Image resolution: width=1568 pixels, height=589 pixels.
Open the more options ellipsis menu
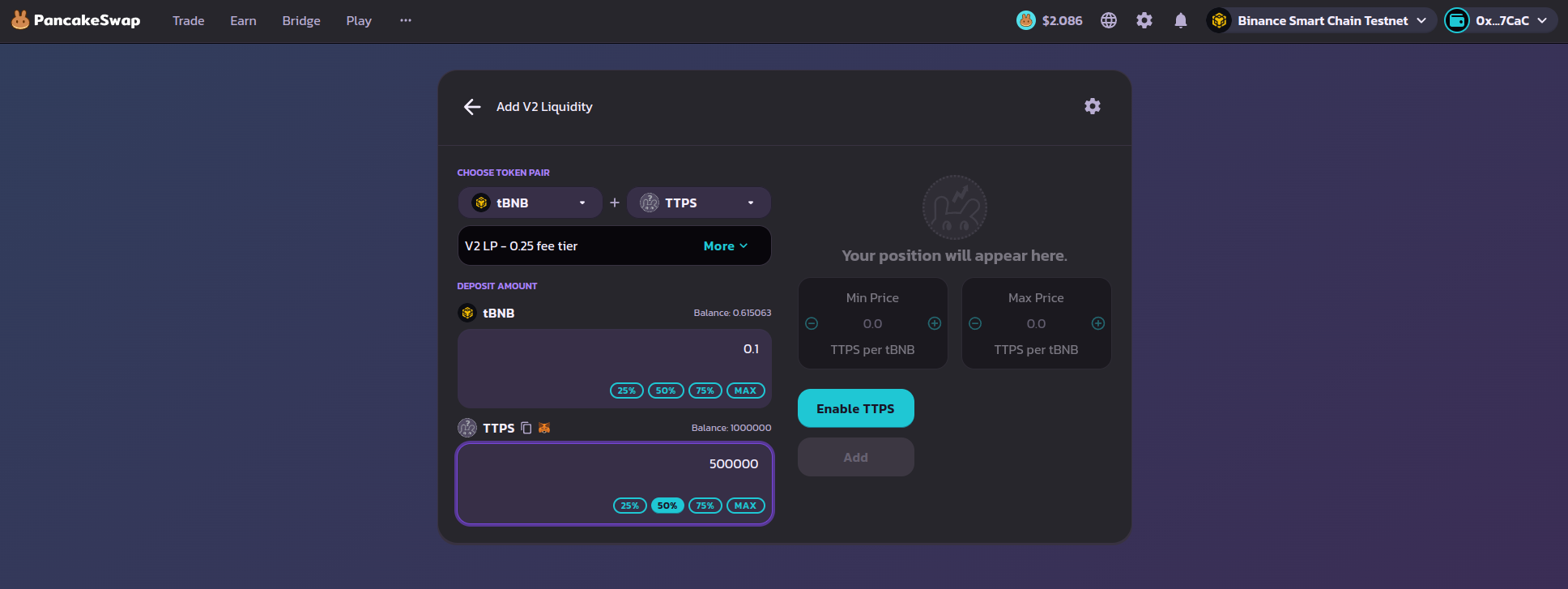(406, 20)
